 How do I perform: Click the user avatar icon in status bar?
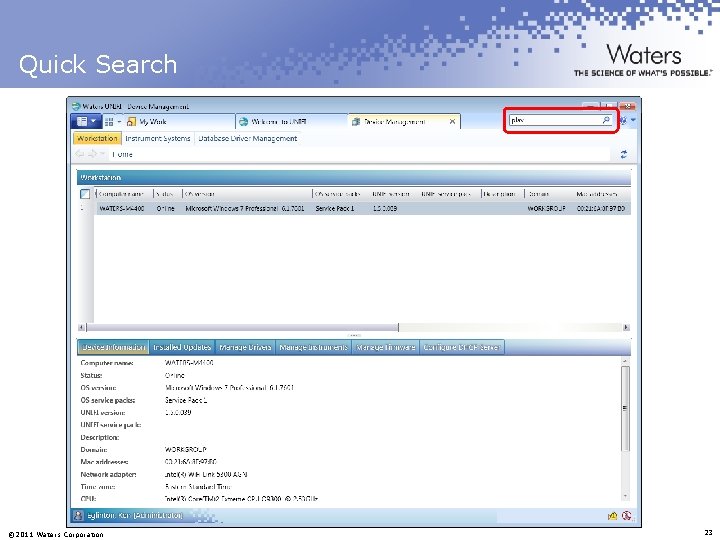point(78,515)
